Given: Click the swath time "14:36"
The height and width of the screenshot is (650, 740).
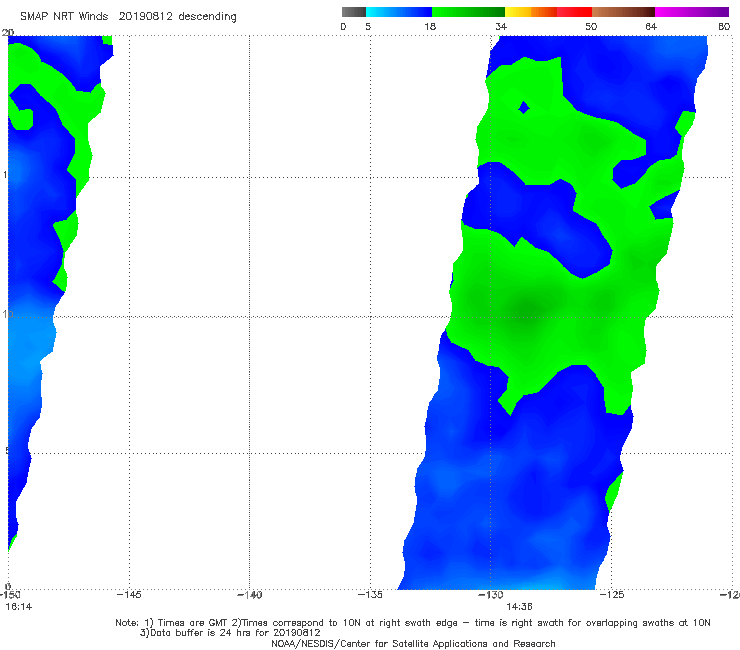Looking at the screenshot, I should point(519,607).
